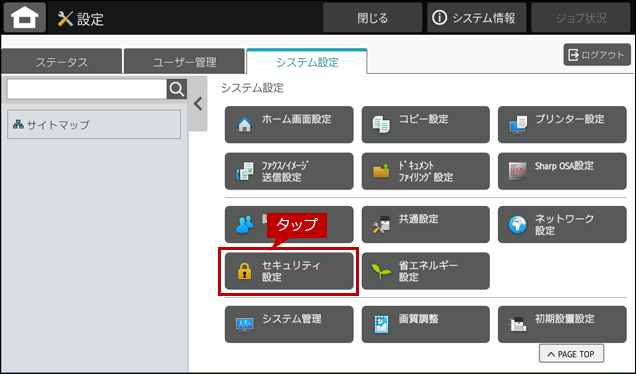Open ジョブ状況

580,18
